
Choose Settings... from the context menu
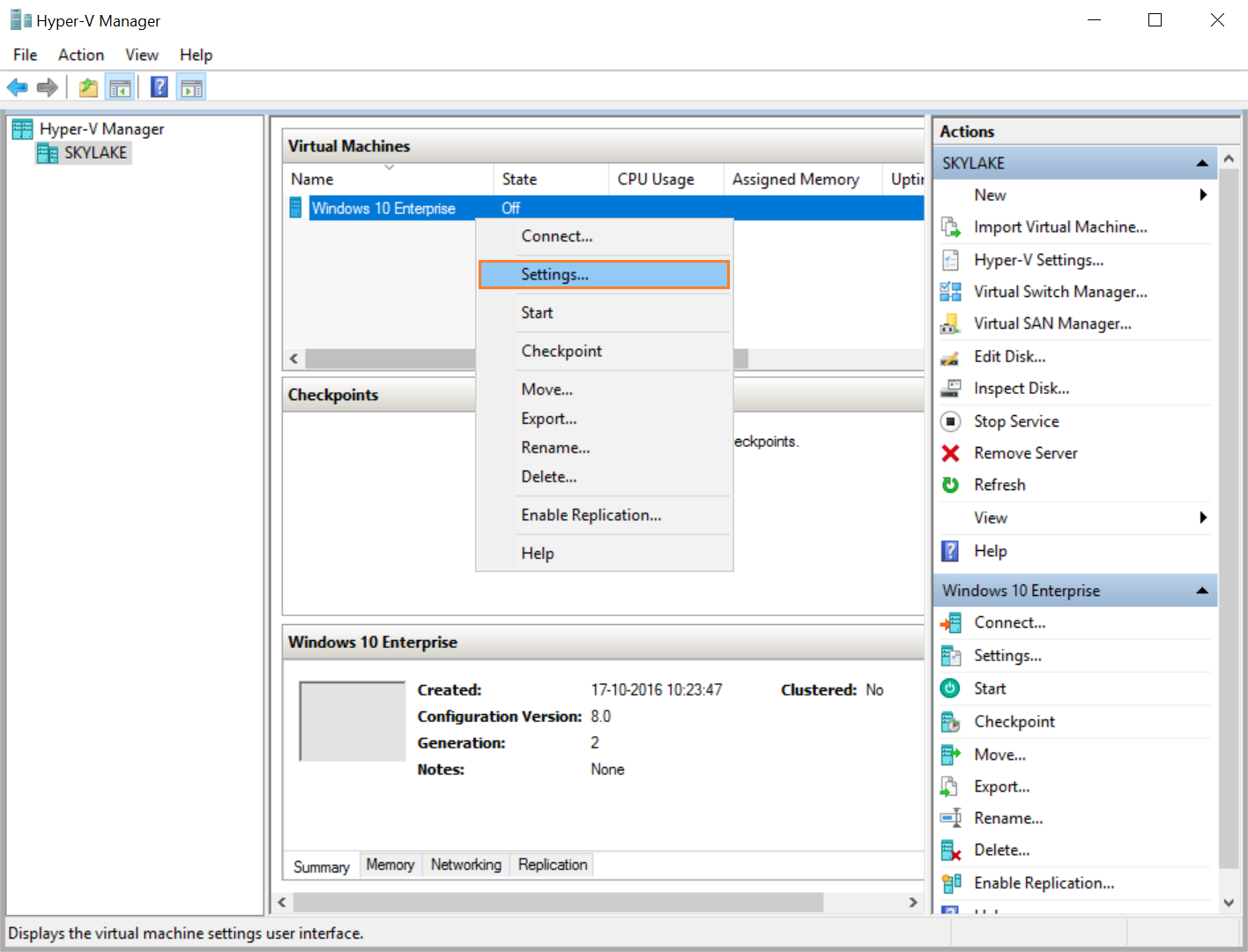coord(604,274)
